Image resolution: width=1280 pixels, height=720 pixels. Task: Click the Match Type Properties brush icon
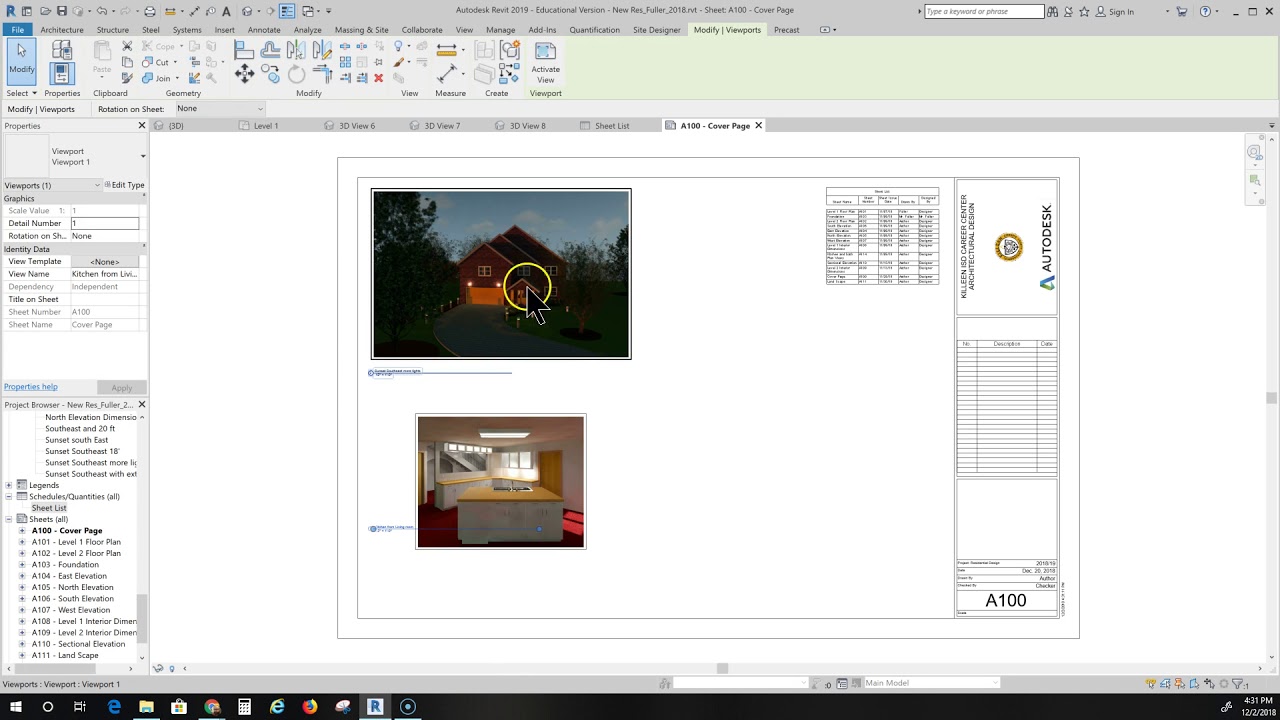point(127,78)
